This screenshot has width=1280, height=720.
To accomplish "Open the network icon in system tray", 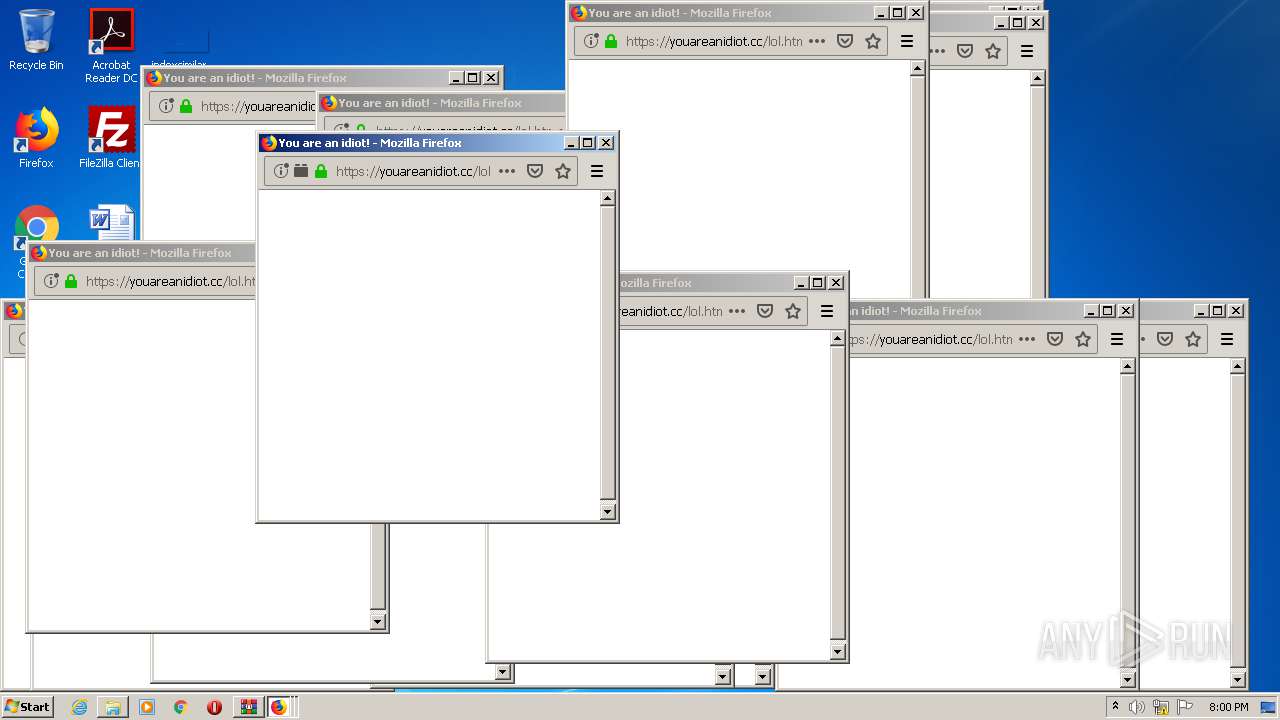I will click(1162, 707).
